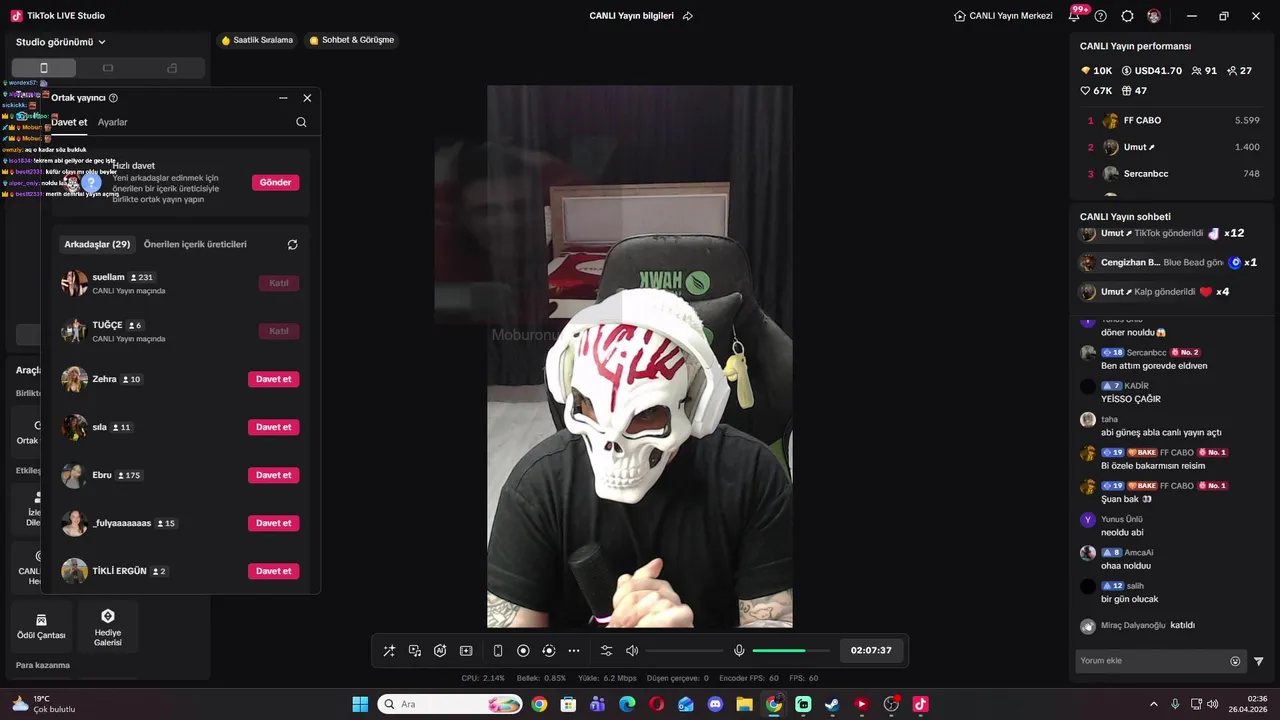Adjust the microphone volume green slider
This screenshot has height=720, width=1280.
[791, 651]
